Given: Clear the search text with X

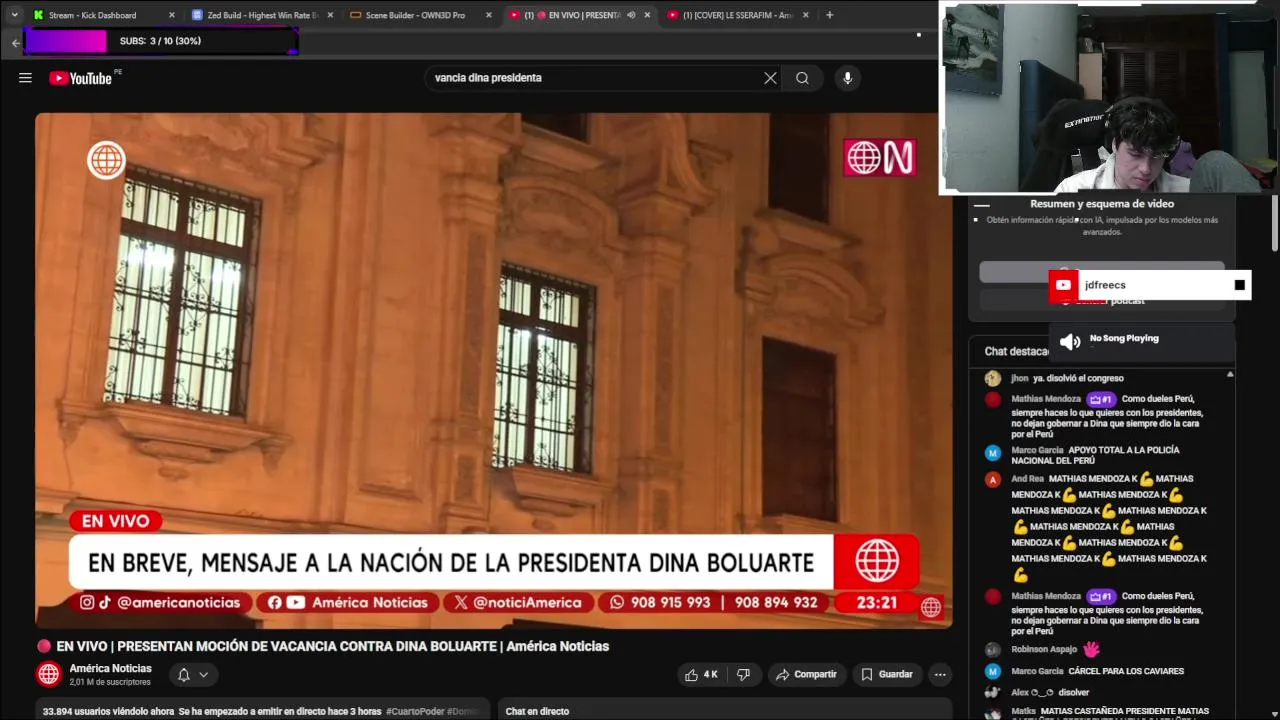Looking at the screenshot, I should click(x=770, y=78).
